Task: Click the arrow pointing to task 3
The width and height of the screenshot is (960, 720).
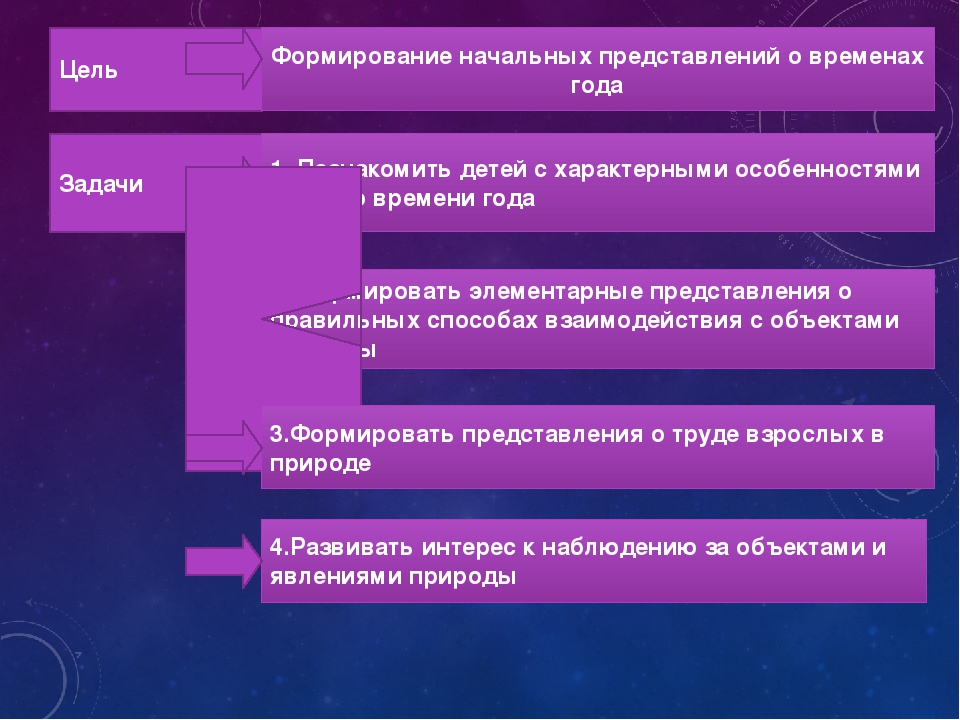Action: [x=223, y=448]
